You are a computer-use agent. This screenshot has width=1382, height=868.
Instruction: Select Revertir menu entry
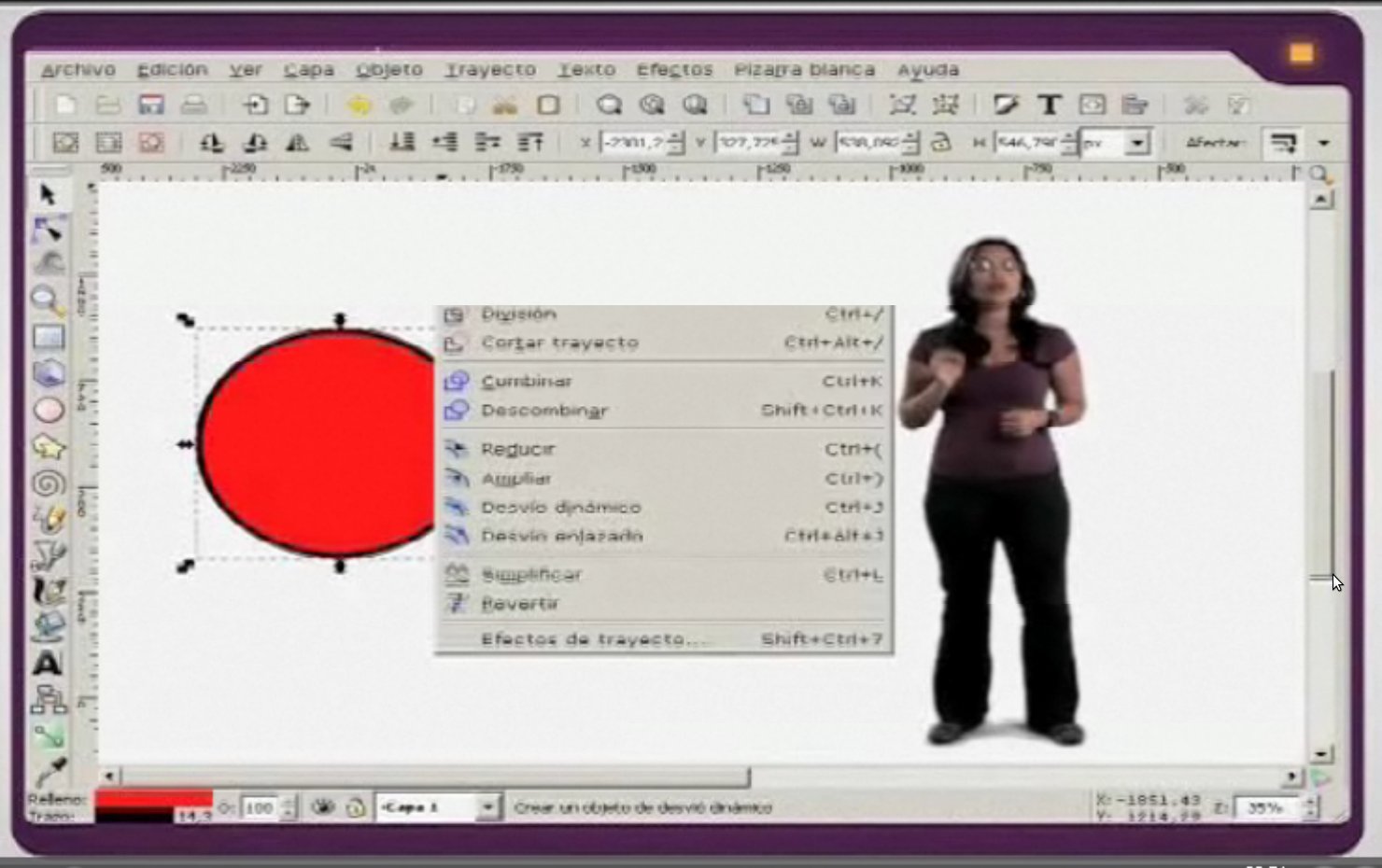coord(664,604)
